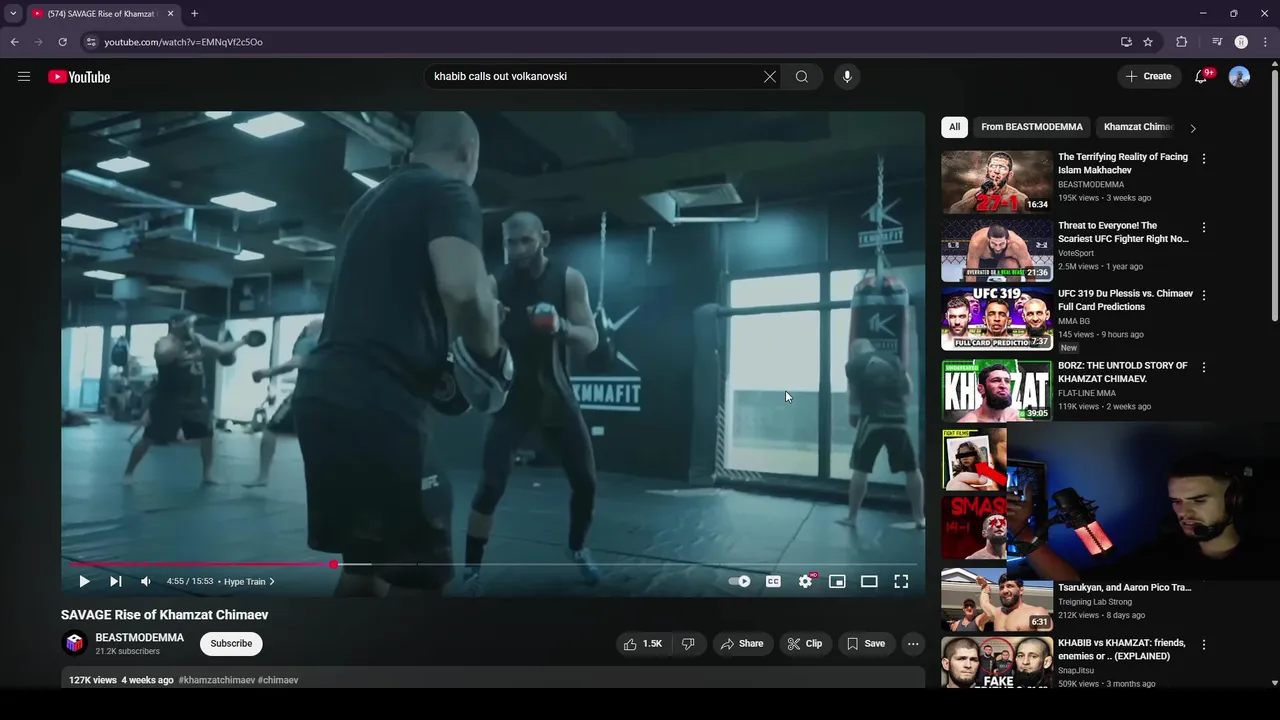Screen dimensions: 1280x720
Task: Clear the search box text
Action: point(770,77)
